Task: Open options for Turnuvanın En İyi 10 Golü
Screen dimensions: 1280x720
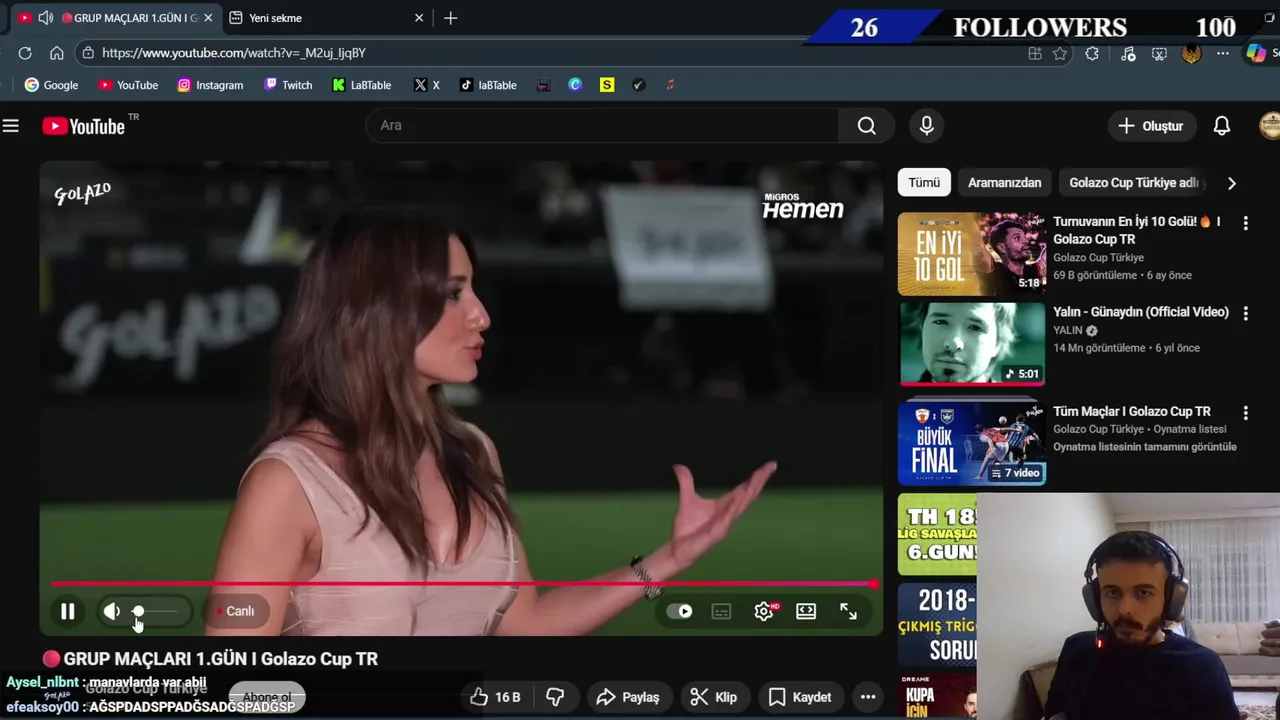Action: 1245,223
